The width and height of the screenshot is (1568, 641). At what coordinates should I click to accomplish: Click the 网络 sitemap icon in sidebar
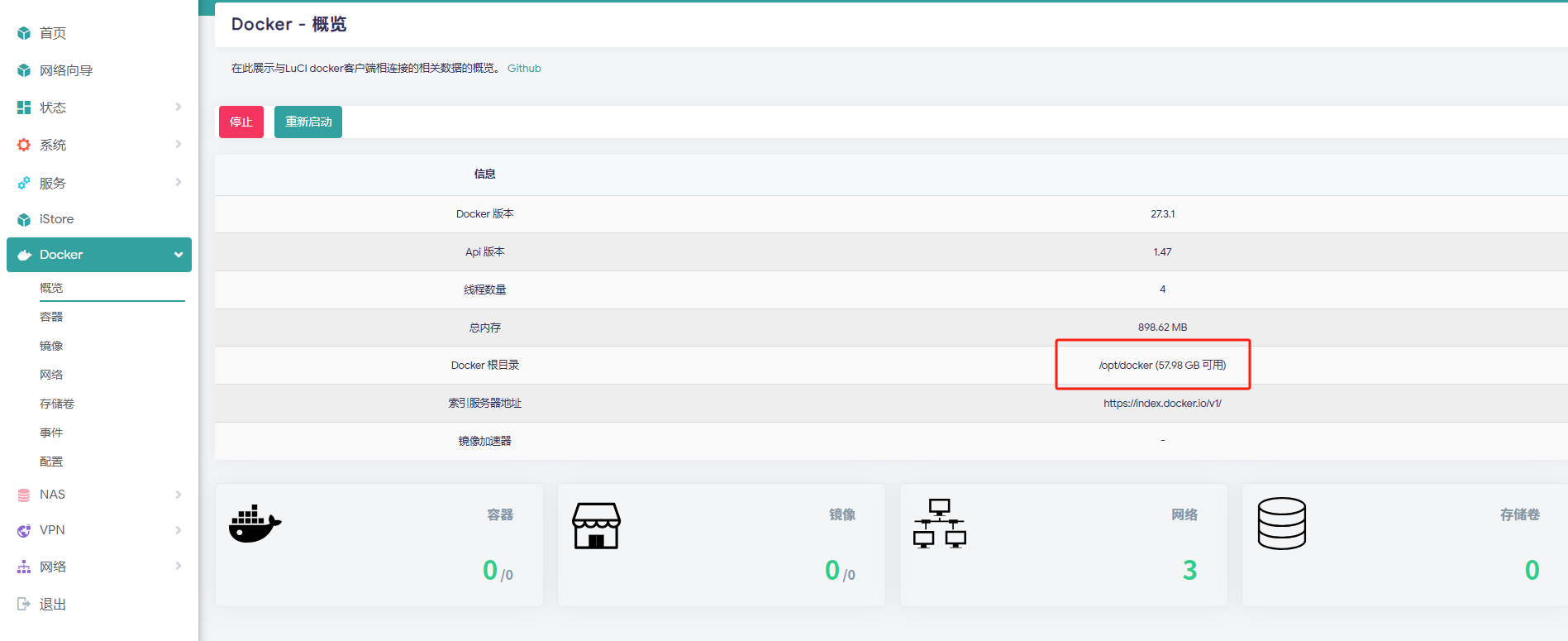coord(24,567)
